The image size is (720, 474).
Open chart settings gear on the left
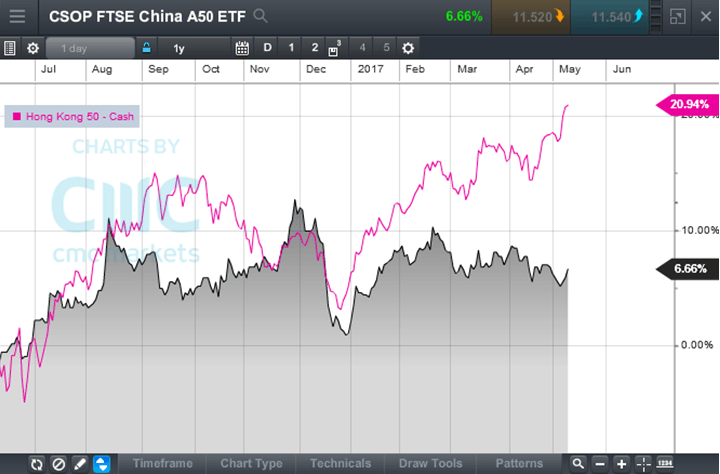pos(33,48)
